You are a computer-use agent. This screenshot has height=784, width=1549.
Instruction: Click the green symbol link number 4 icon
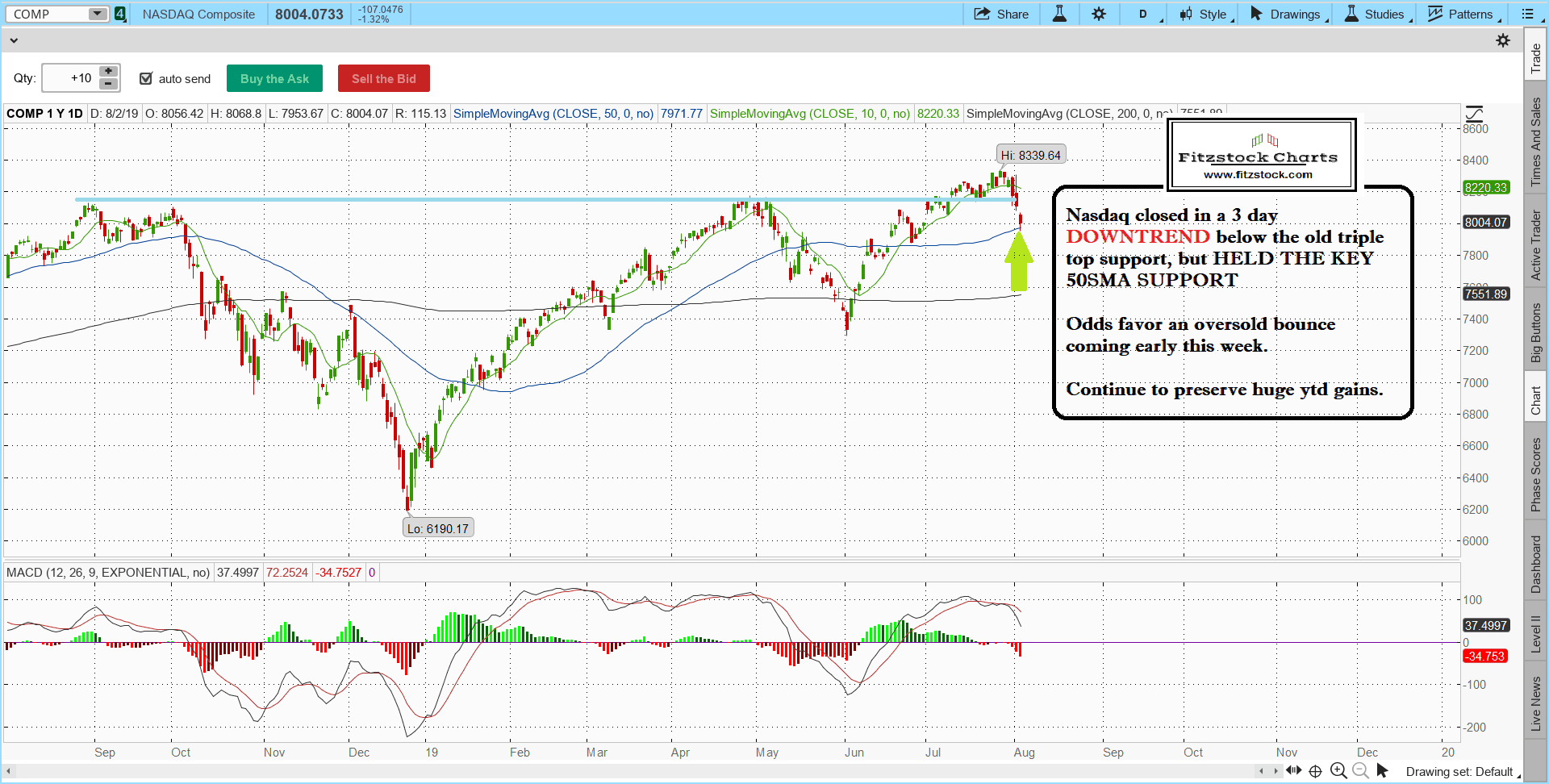point(120,14)
